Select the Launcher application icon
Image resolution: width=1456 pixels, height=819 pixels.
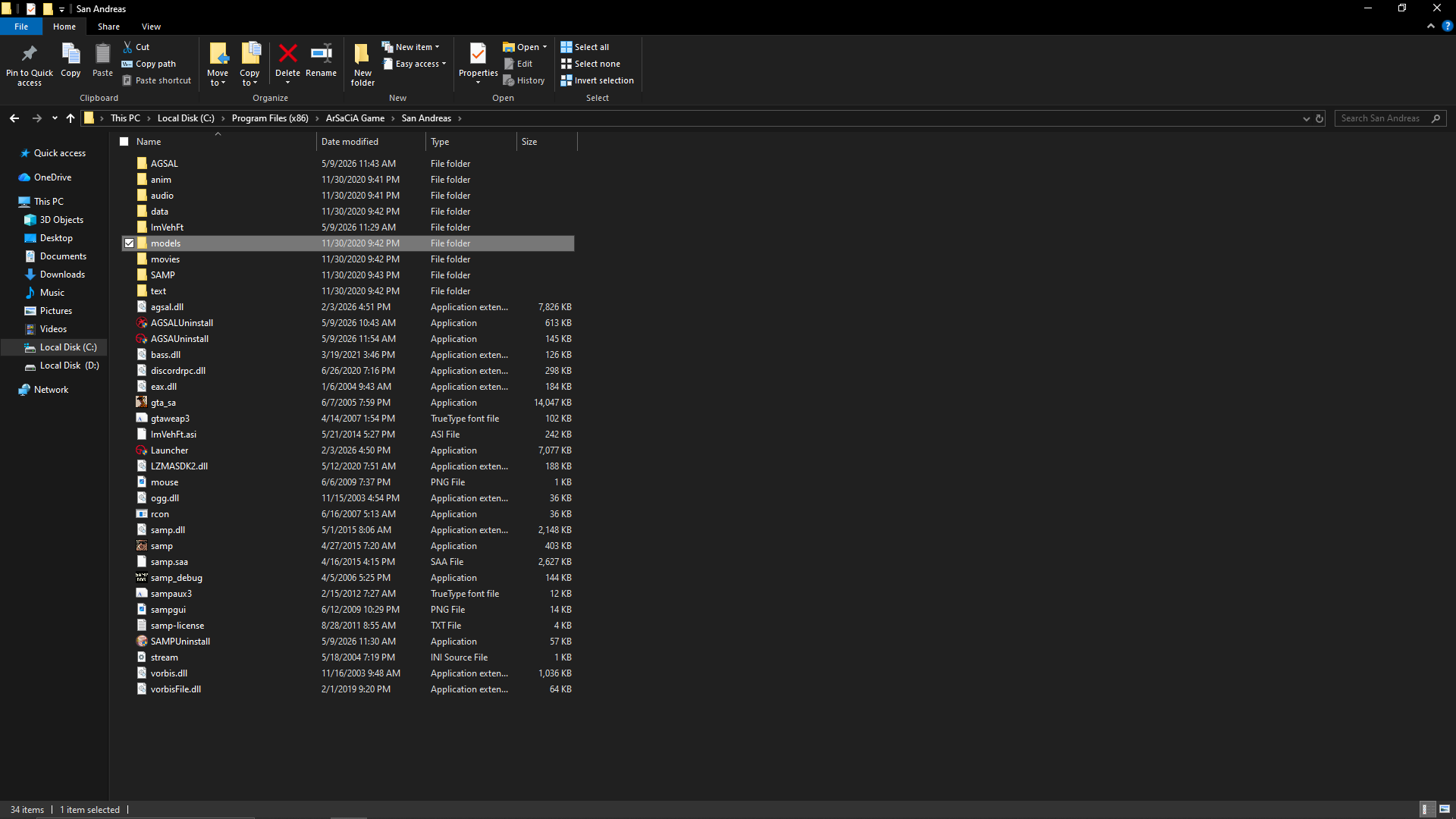142,450
